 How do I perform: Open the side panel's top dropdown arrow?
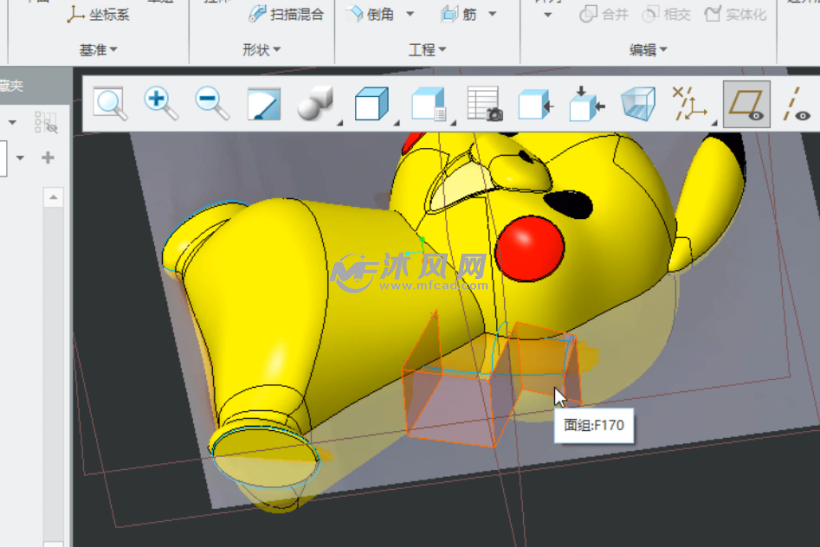point(12,122)
